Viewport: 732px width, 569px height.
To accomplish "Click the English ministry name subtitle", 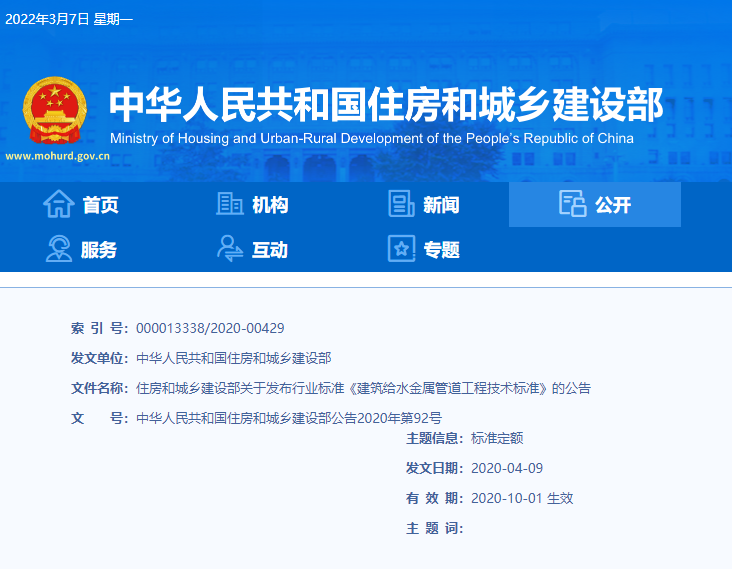I will tap(371, 138).
